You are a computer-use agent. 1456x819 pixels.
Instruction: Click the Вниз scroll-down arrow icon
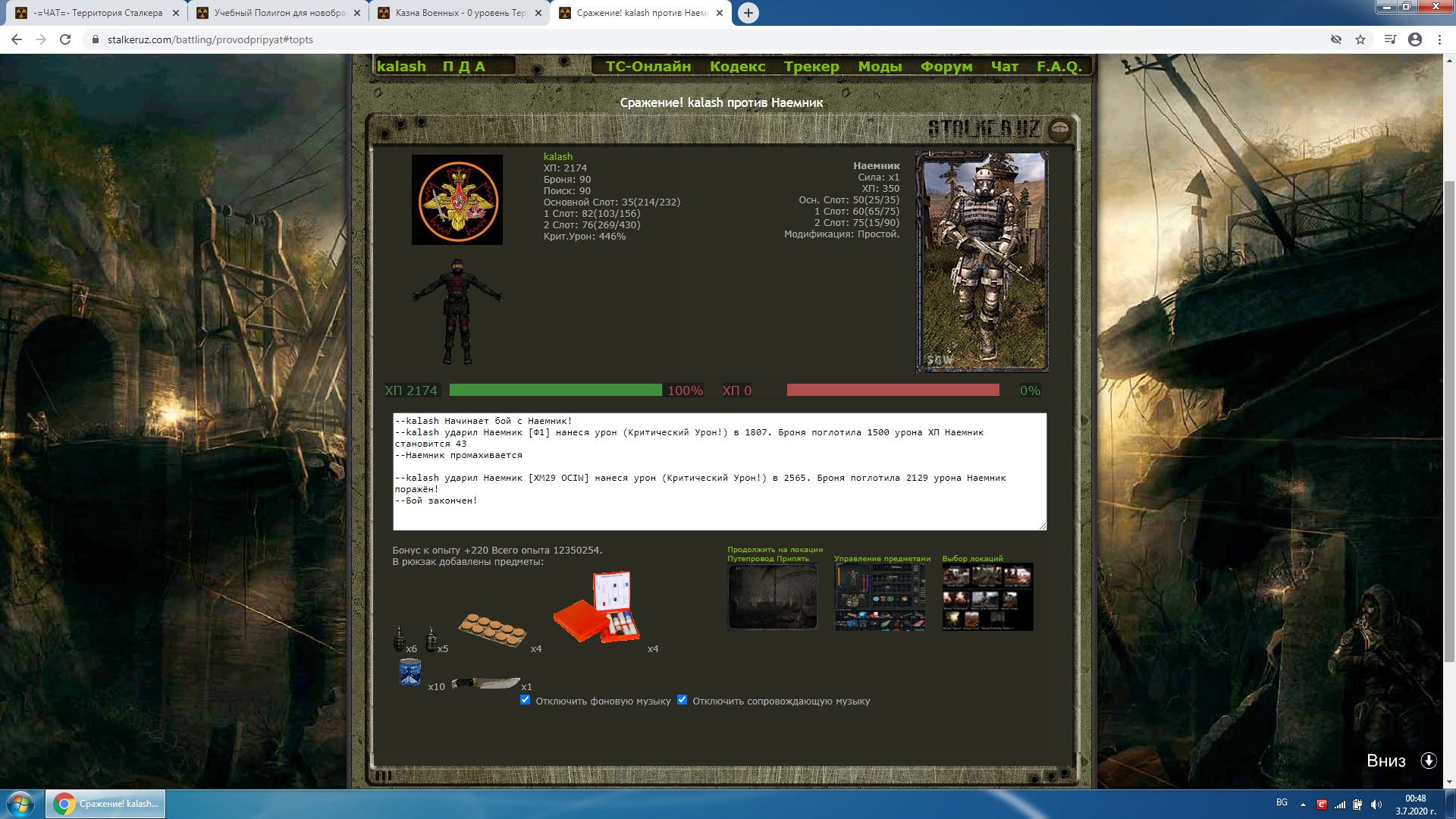pos(1429,761)
